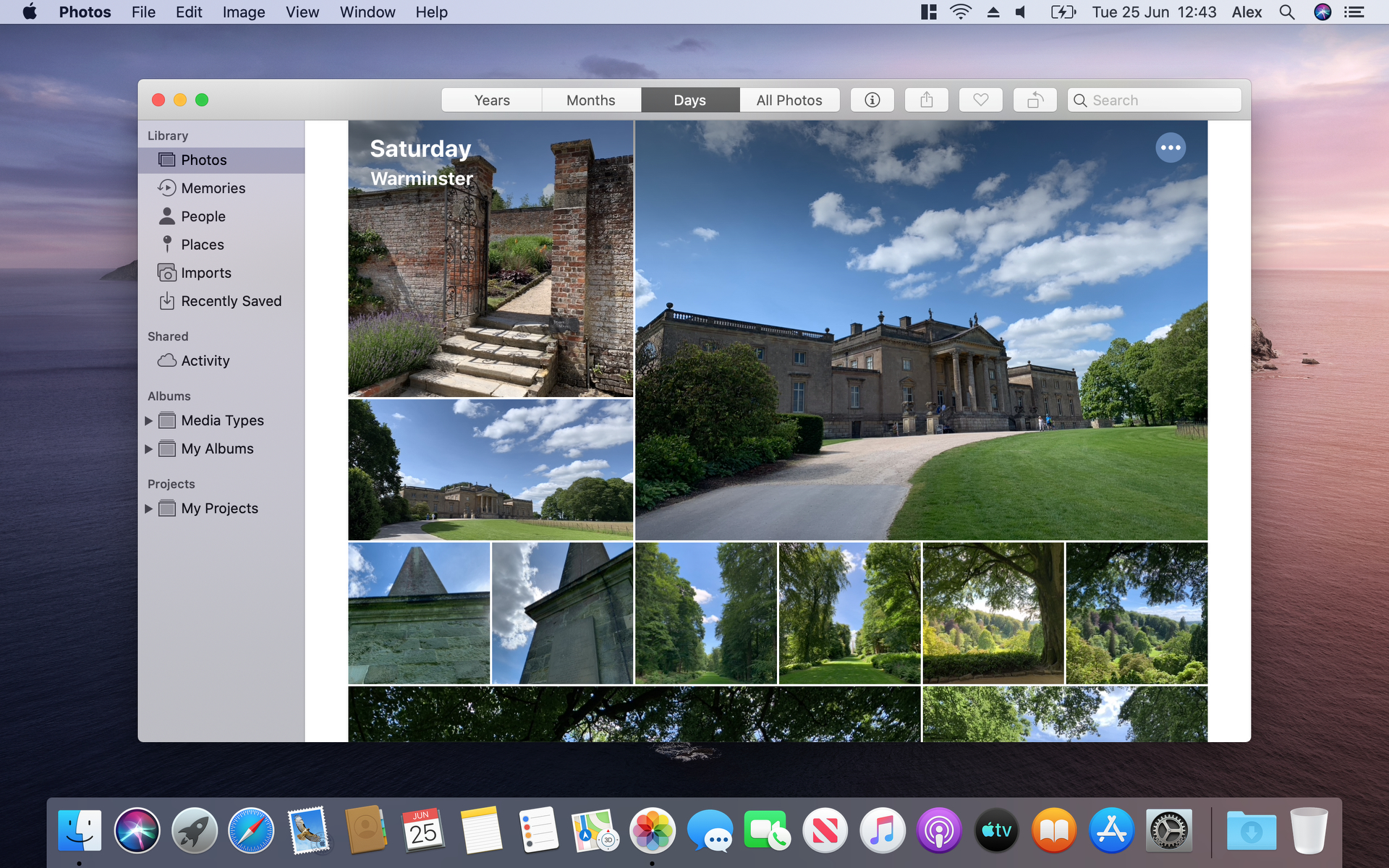Open the brick garden gate photo
The image size is (1389, 868).
click(x=490, y=259)
